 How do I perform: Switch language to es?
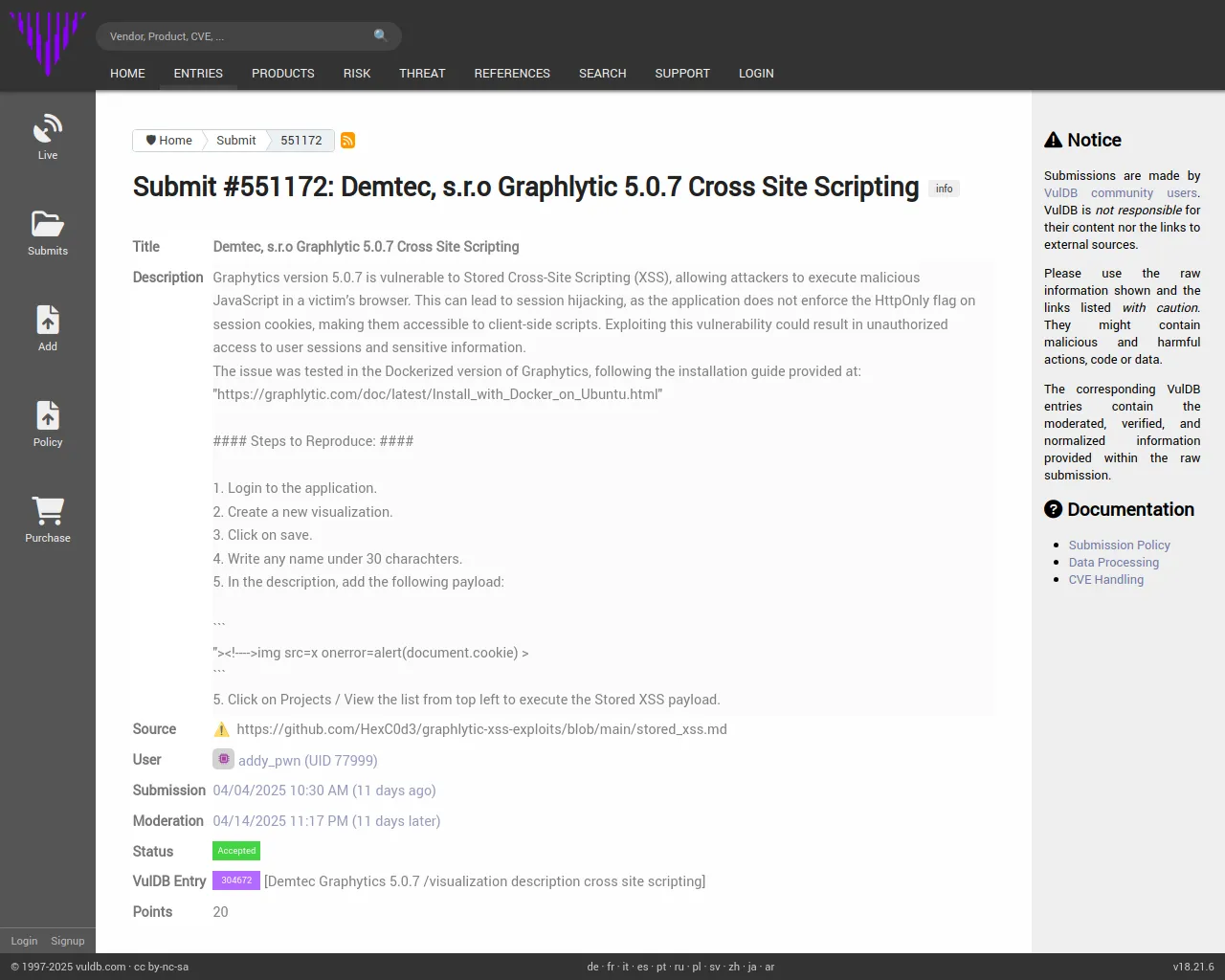(x=642, y=967)
